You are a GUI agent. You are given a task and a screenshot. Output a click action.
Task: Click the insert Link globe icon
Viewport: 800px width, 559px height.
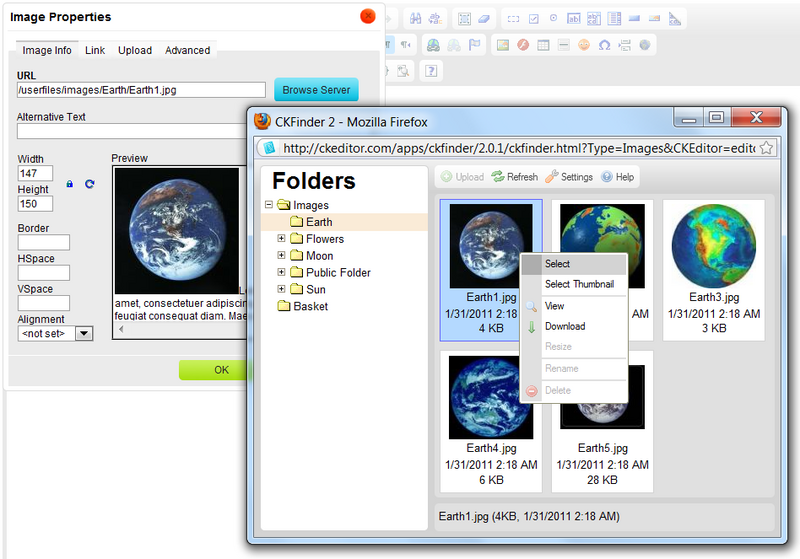(x=434, y=45)
